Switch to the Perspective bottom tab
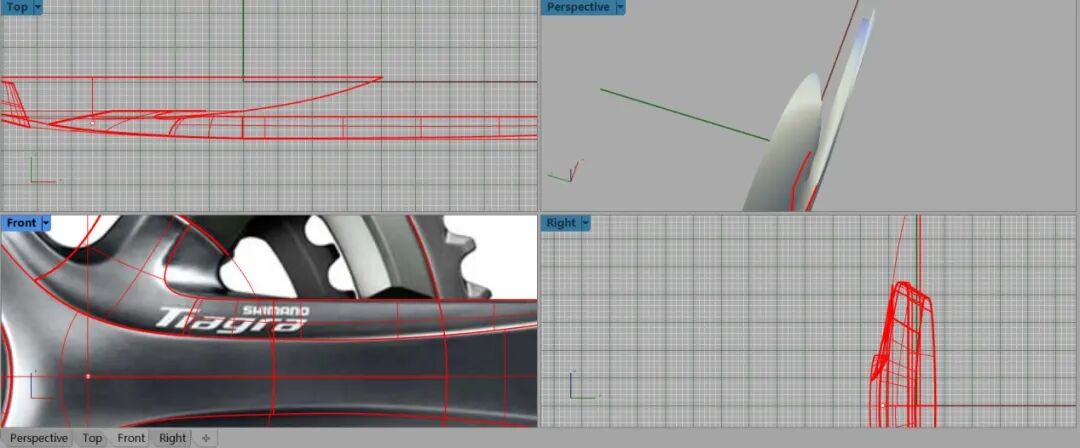The width and height of the screenshot is (1080, 448). (39, 438)
